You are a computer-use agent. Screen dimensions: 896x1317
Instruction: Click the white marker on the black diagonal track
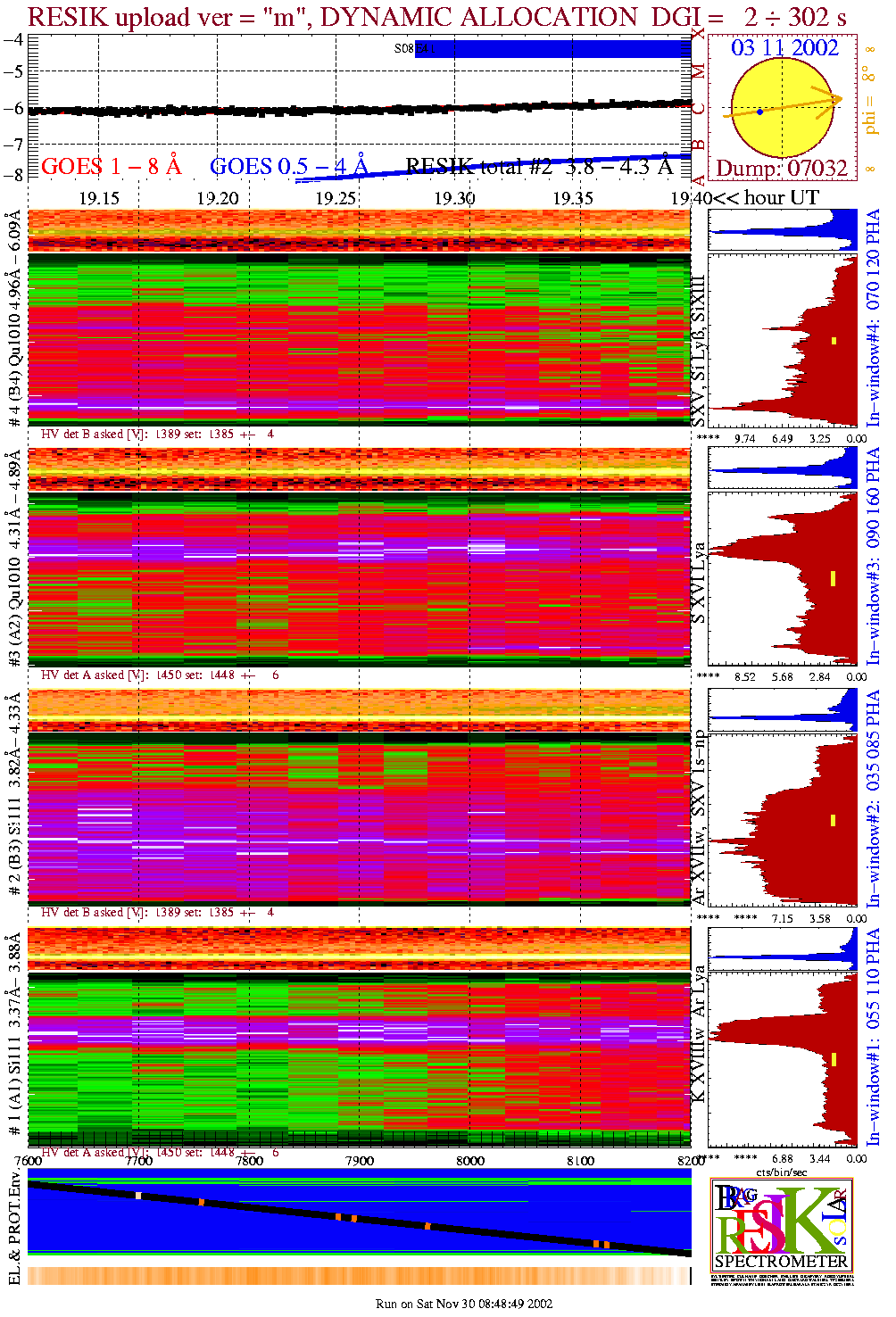pyautogui.click(x=138, y=1196)
